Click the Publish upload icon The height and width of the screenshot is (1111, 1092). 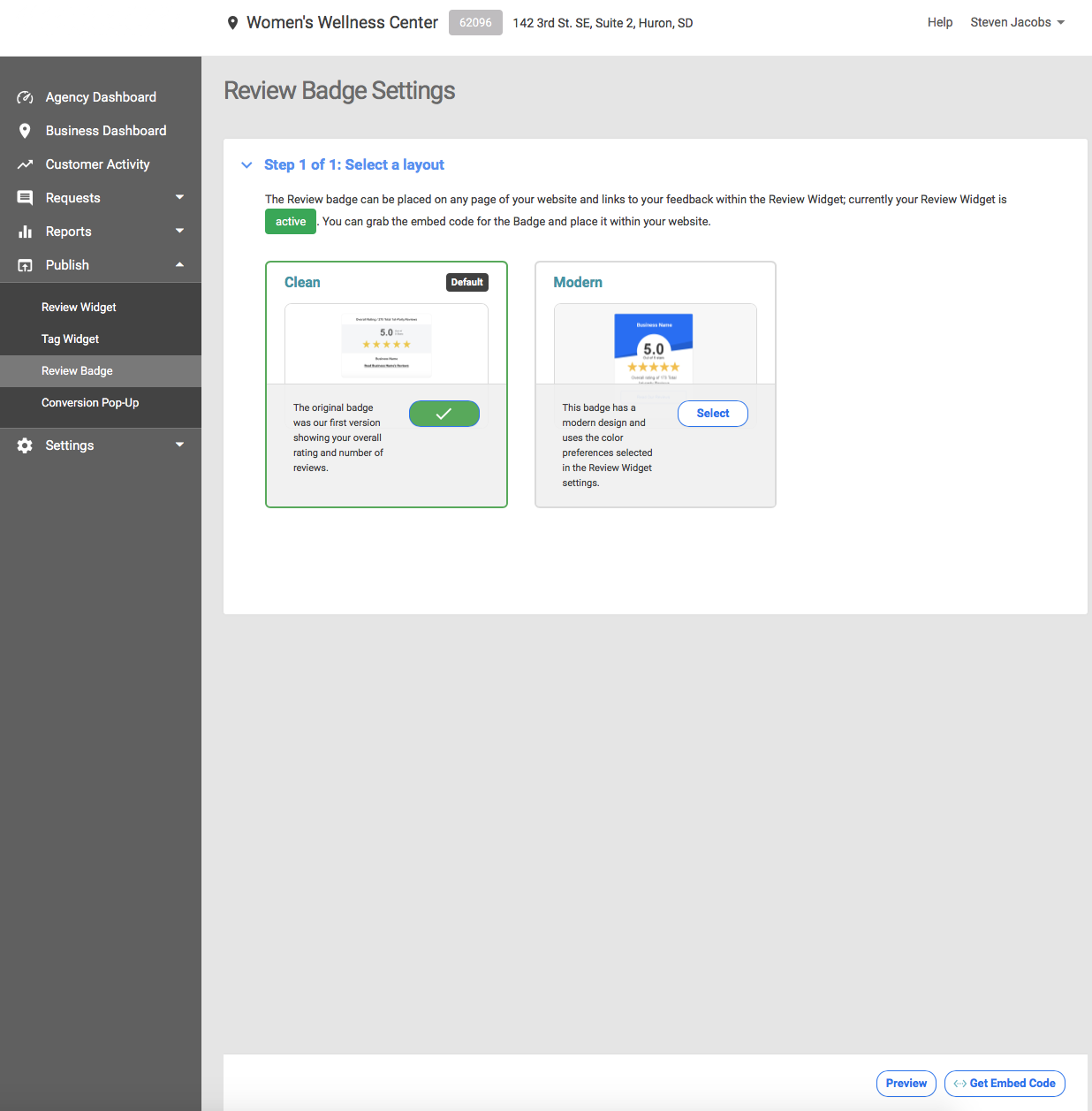click(25, 265)
